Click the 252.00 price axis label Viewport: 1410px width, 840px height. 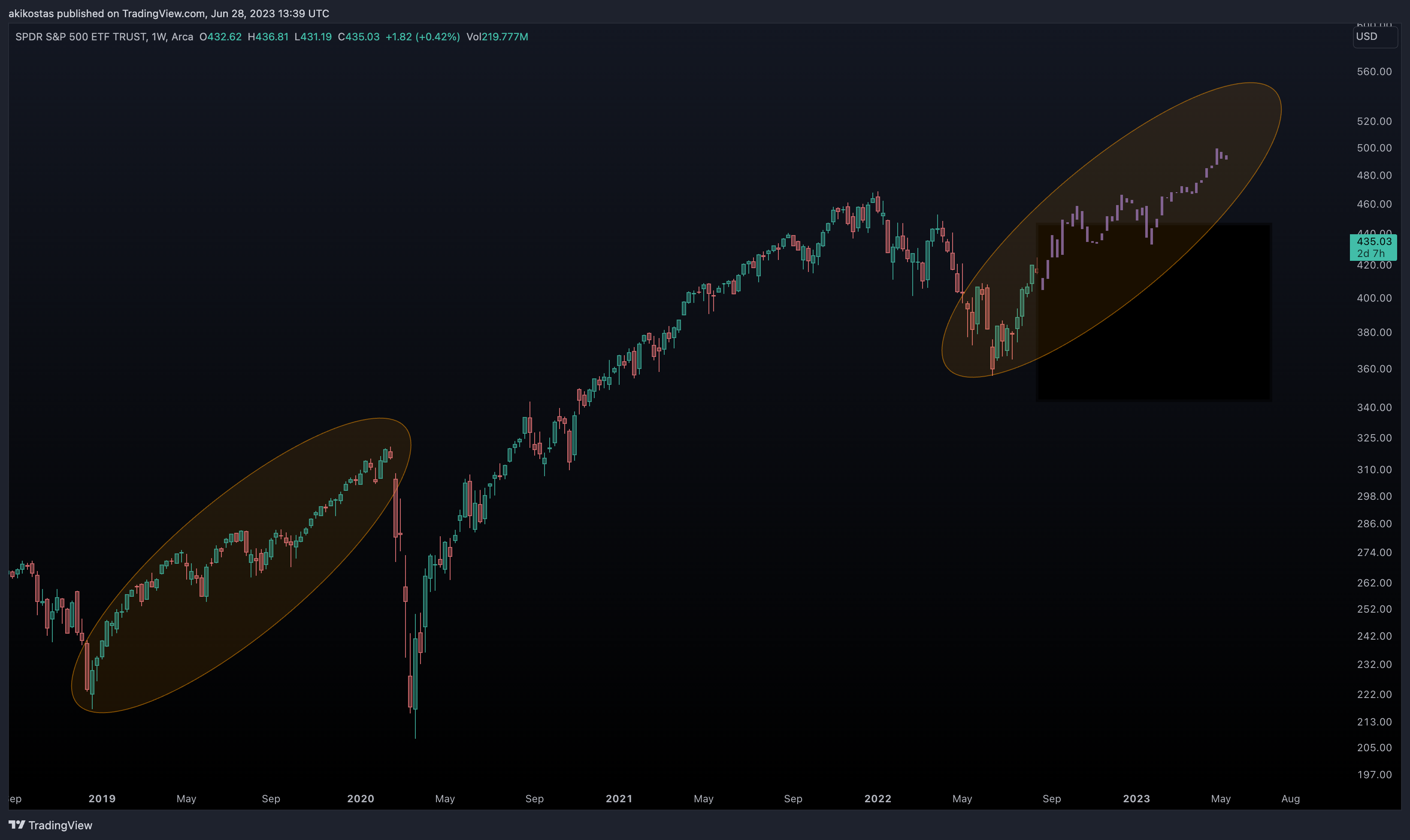point(1374,609)
